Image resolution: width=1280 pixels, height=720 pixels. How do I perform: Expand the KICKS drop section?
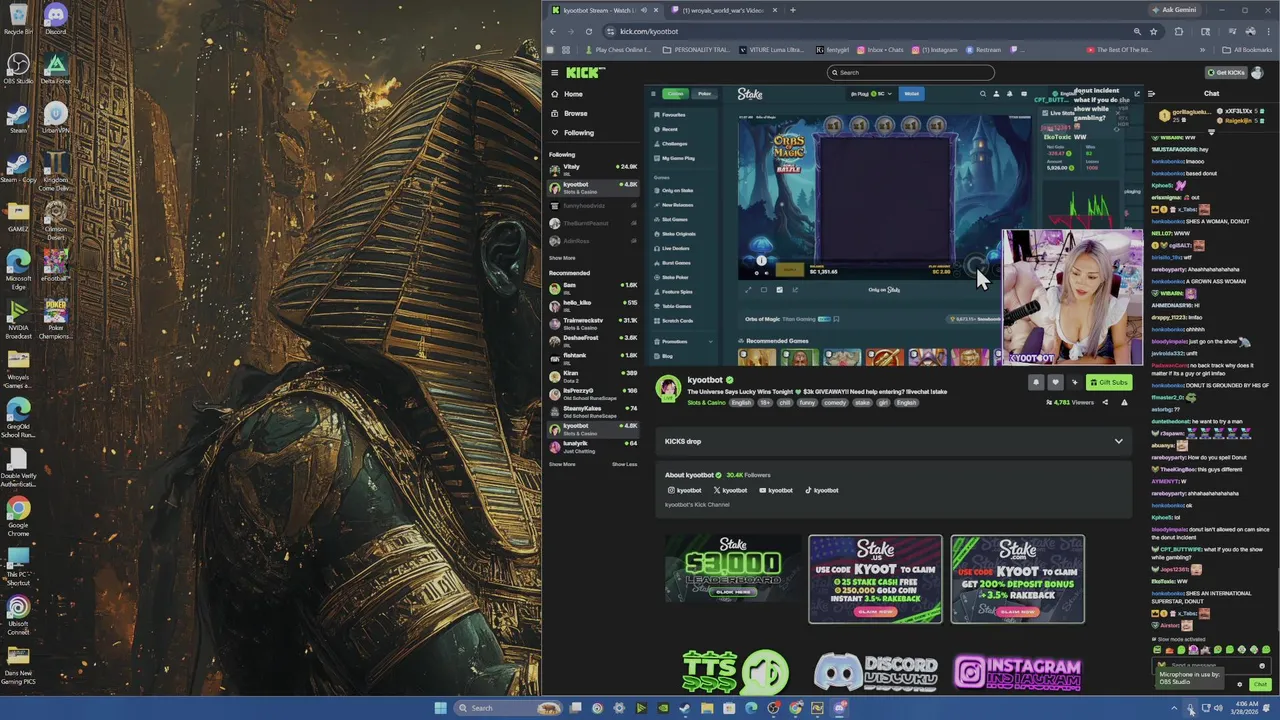(1118, 441)
